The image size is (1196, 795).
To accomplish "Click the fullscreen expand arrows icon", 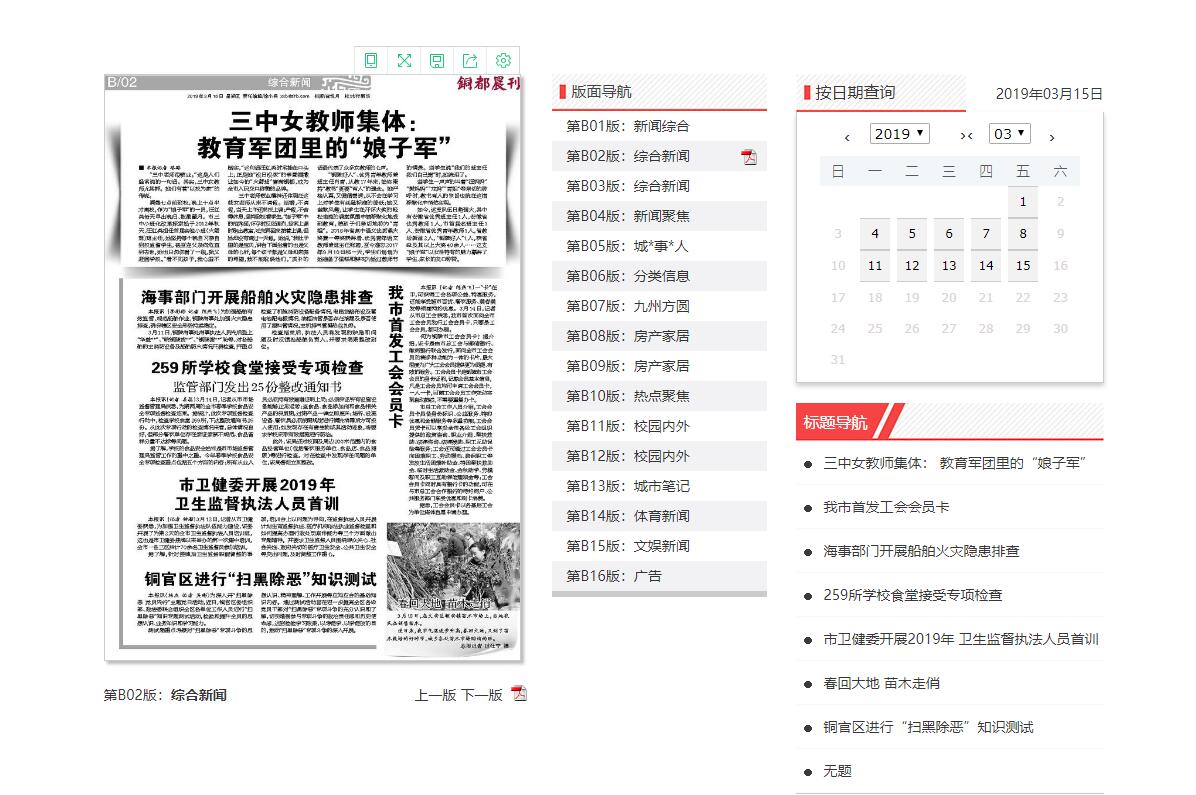I will tap(404, 60).
